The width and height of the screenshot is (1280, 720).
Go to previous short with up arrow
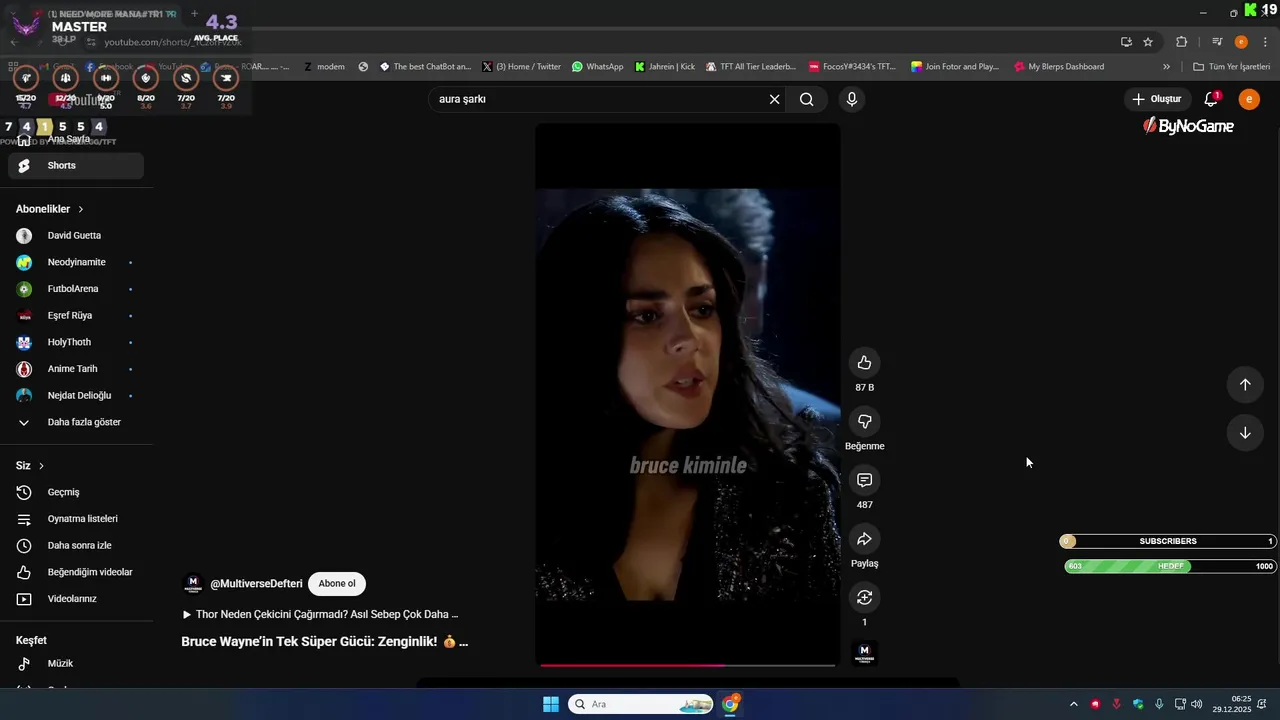tap(1245, 385)
